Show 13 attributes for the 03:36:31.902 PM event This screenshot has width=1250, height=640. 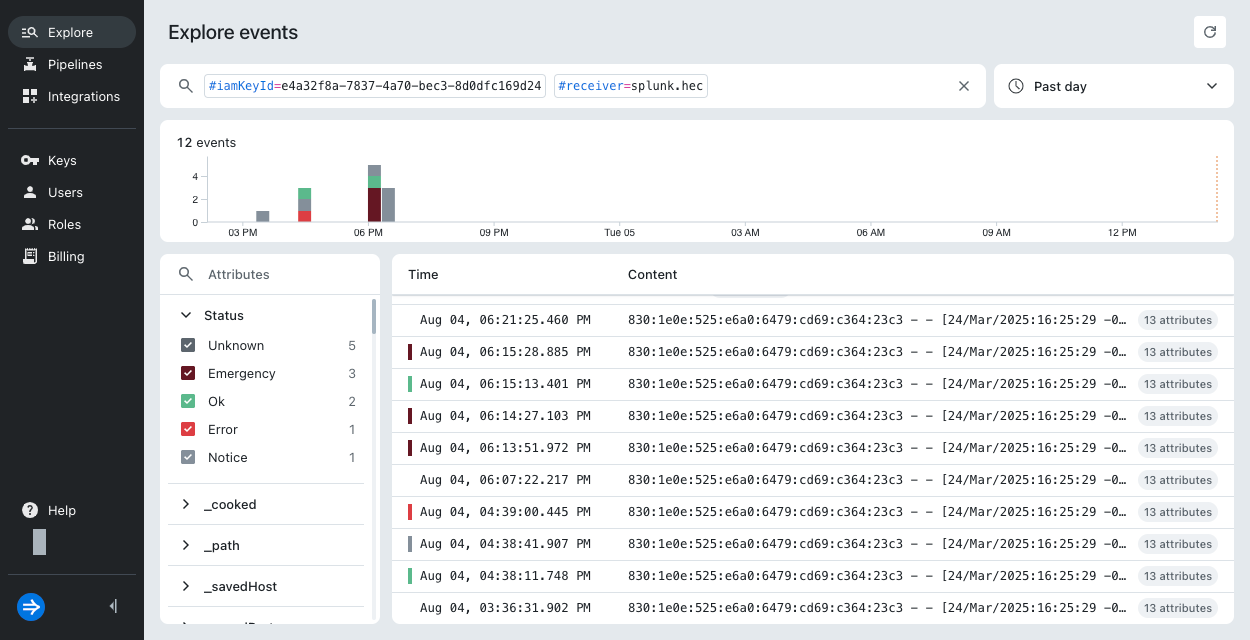1177,608
